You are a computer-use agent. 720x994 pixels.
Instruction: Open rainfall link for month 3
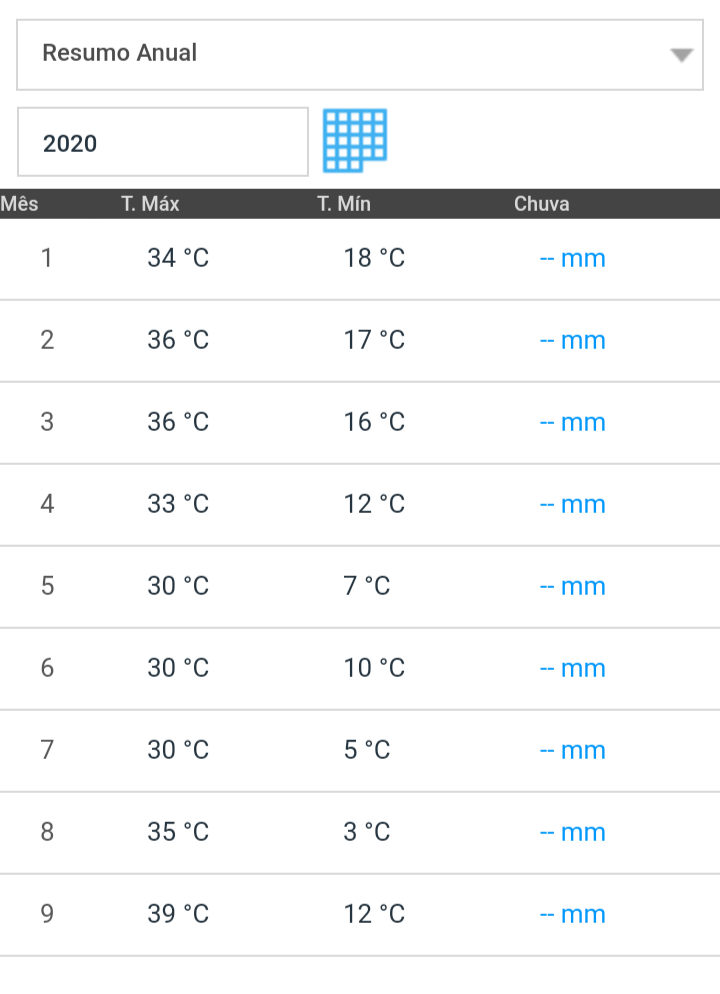click(572, 422)
